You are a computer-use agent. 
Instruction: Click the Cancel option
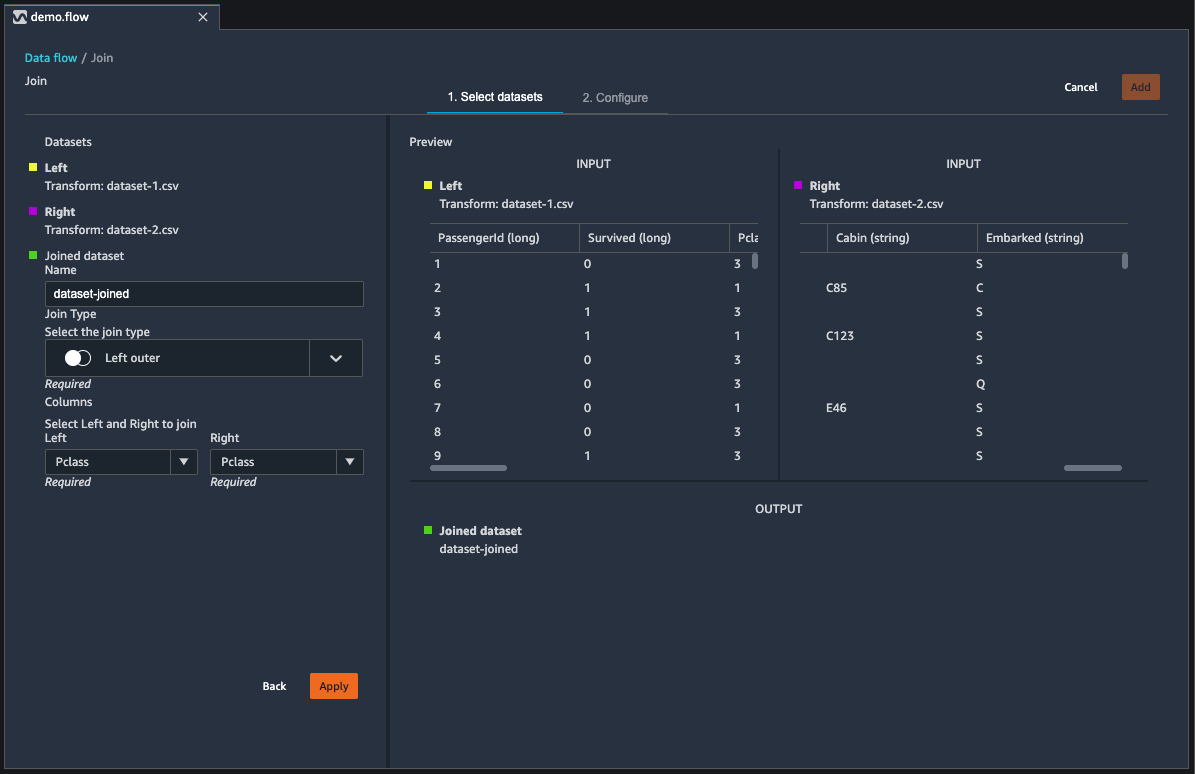(1080, 87)
